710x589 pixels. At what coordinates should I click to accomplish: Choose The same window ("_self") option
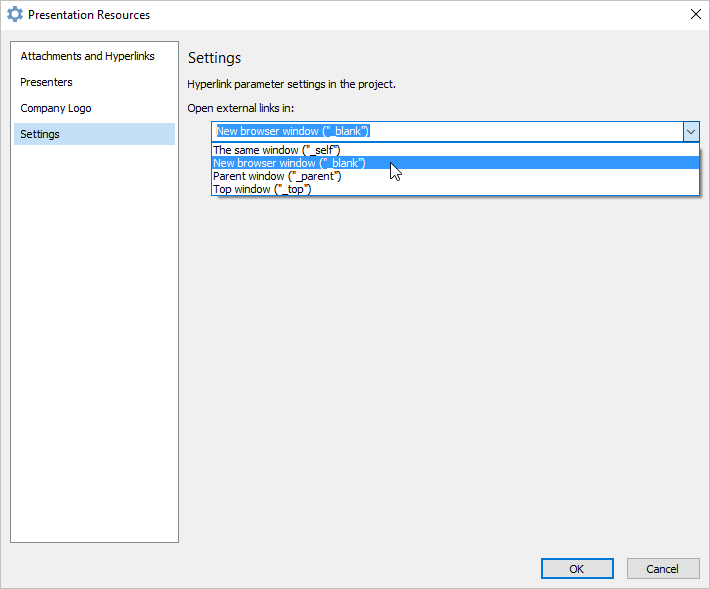455,150
